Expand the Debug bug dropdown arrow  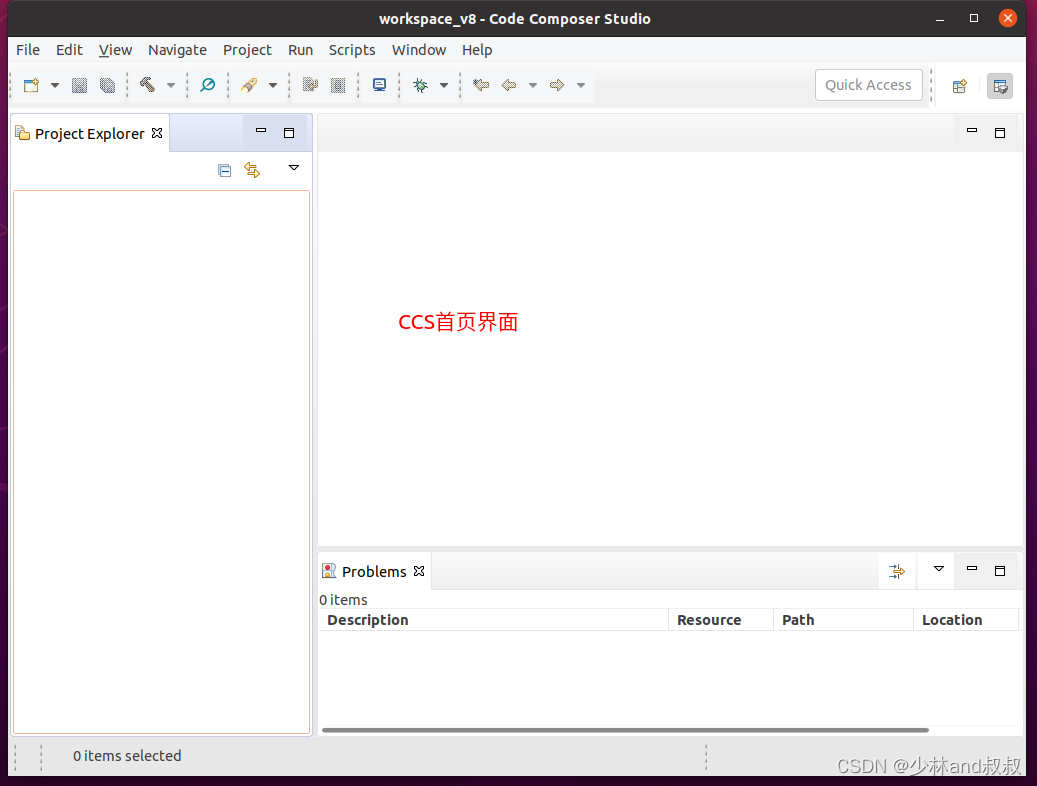click(444, 85)
